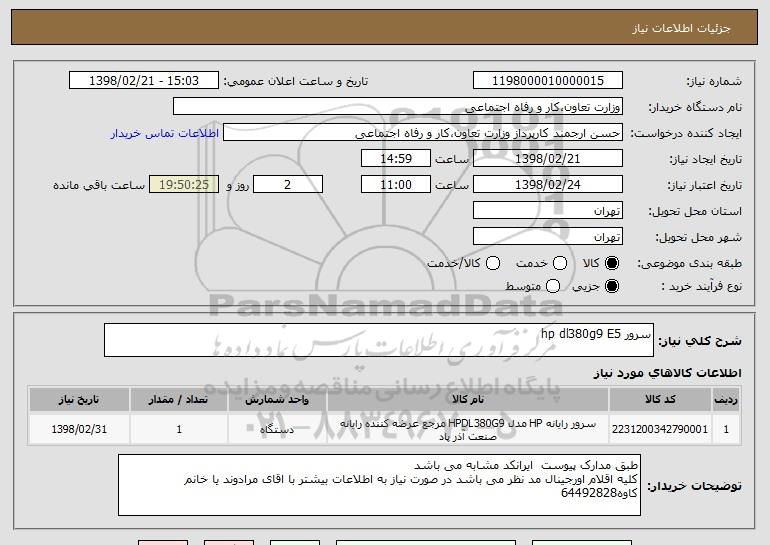Click the public announcement date field 1398/02/21 - 15:03
This screenshot has height=545, width=770.
tap(144, 81)
